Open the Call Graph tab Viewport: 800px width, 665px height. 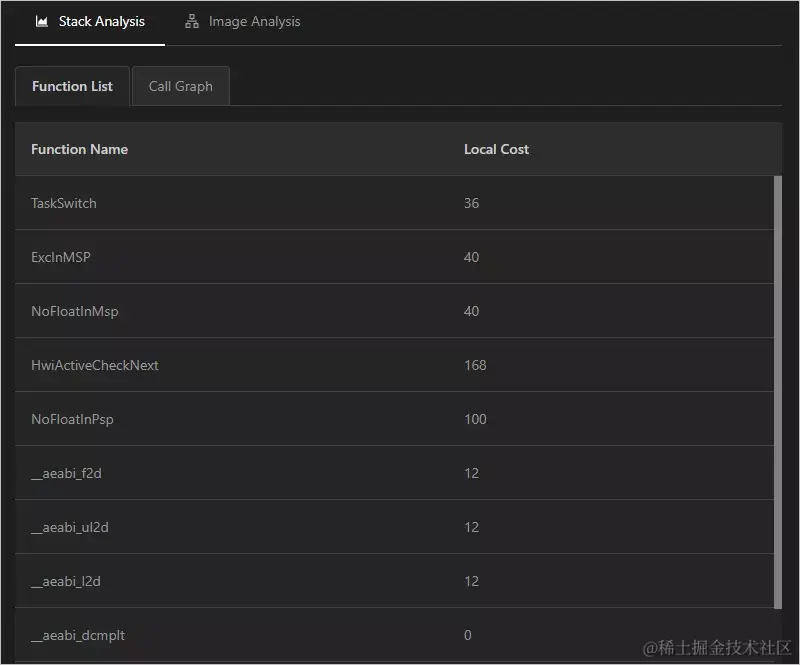(181, 86)
